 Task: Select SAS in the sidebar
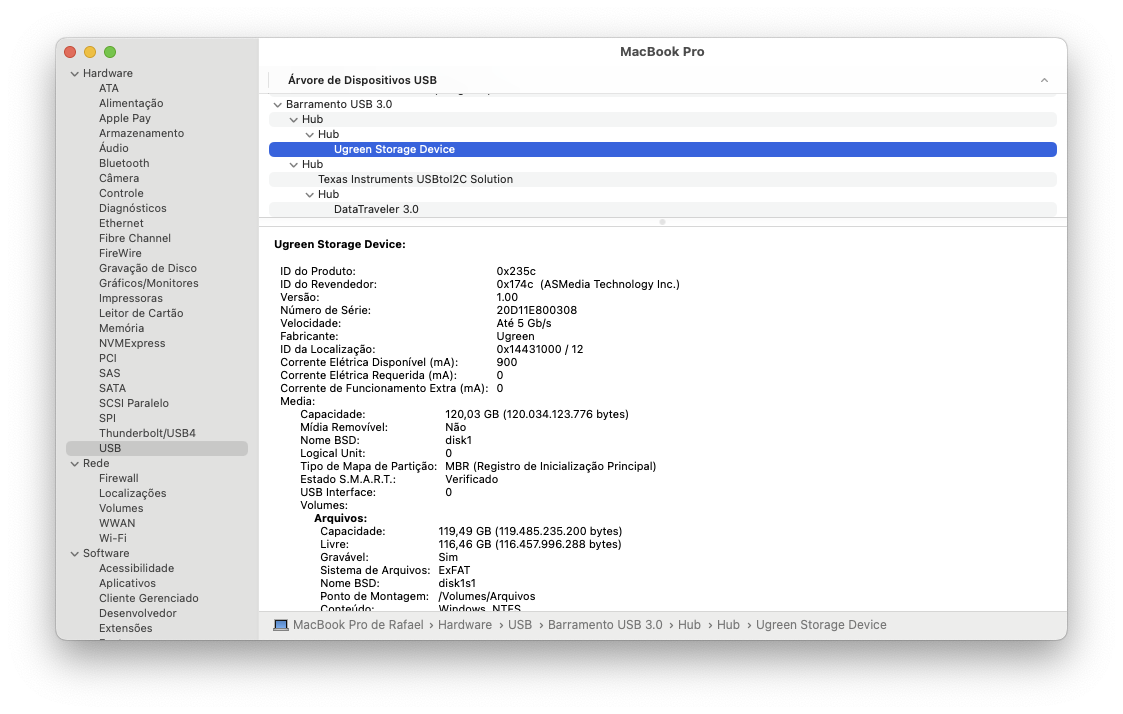[110, 374]
